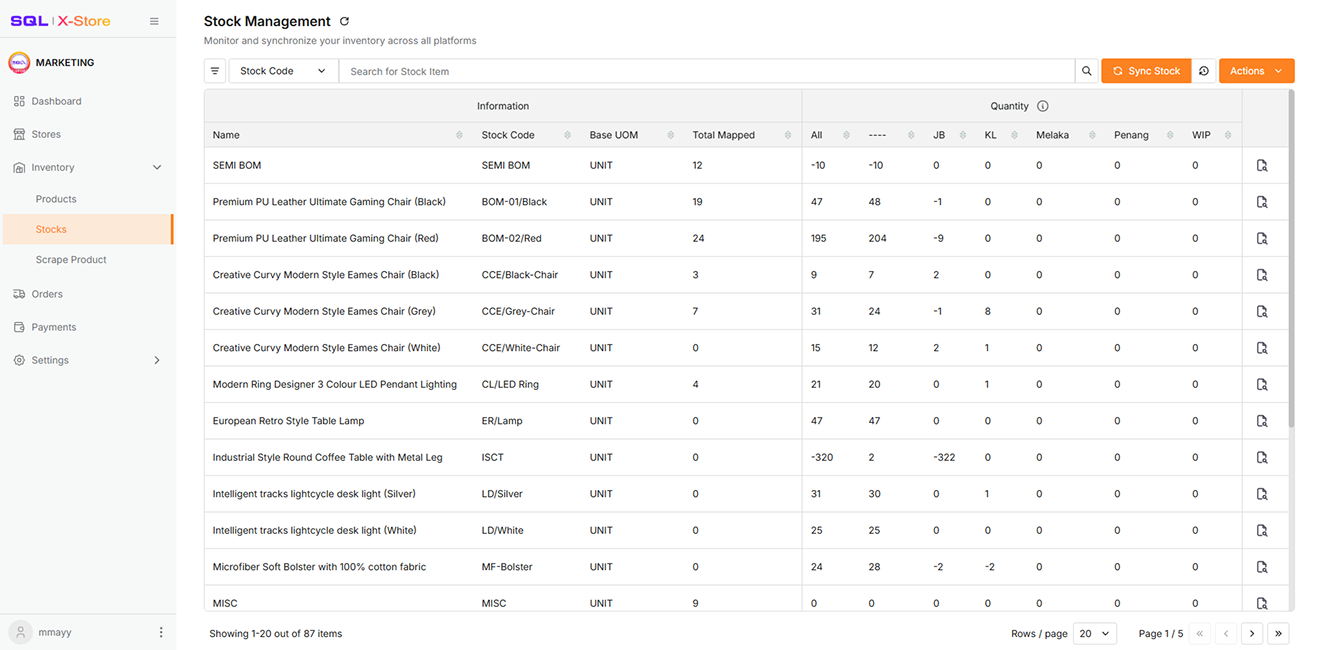1319x650 pixels.
Task: Click the search magnifier icon
Action: coord(1087,71)
